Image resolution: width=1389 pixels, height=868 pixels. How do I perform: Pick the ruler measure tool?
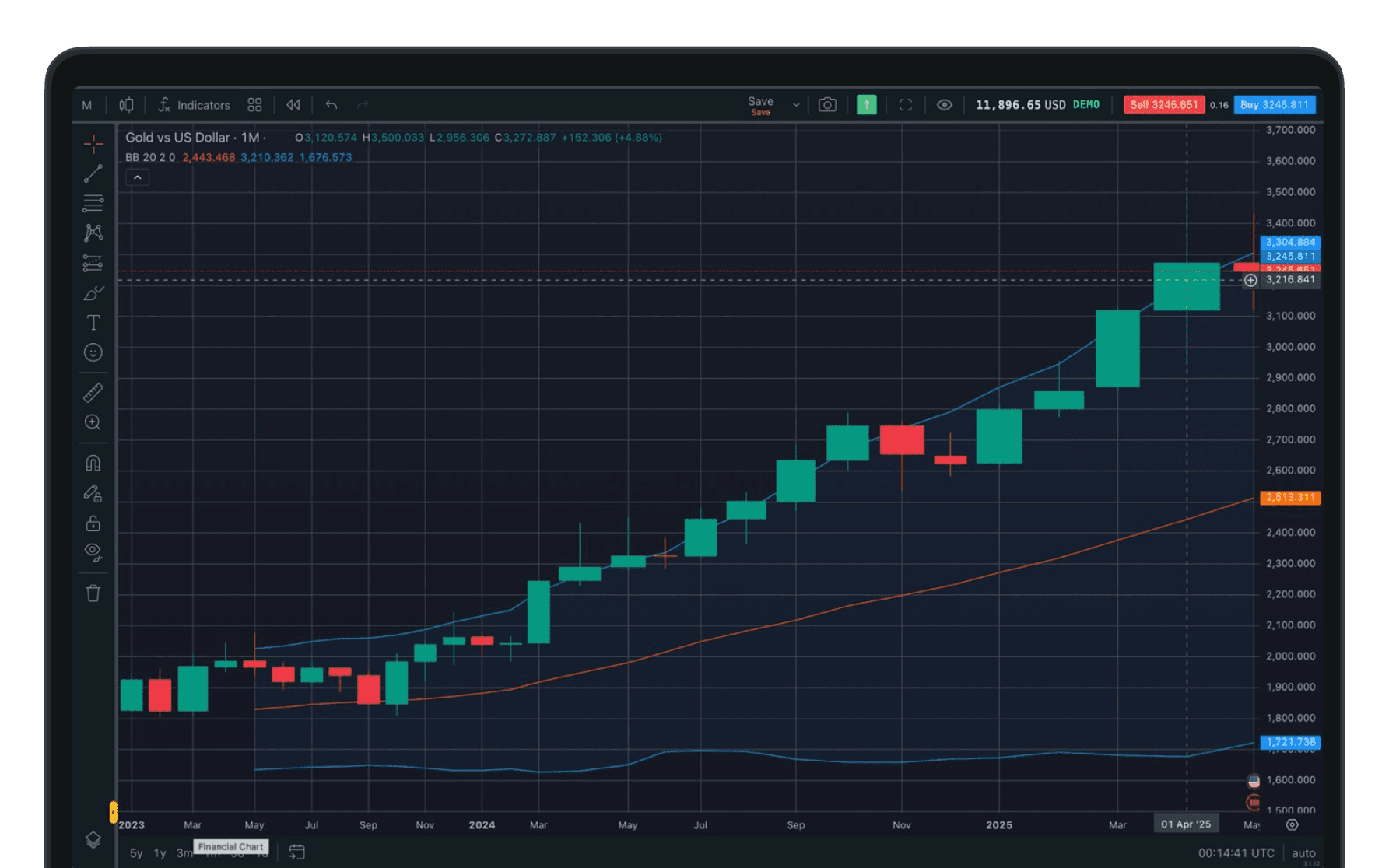93,393
